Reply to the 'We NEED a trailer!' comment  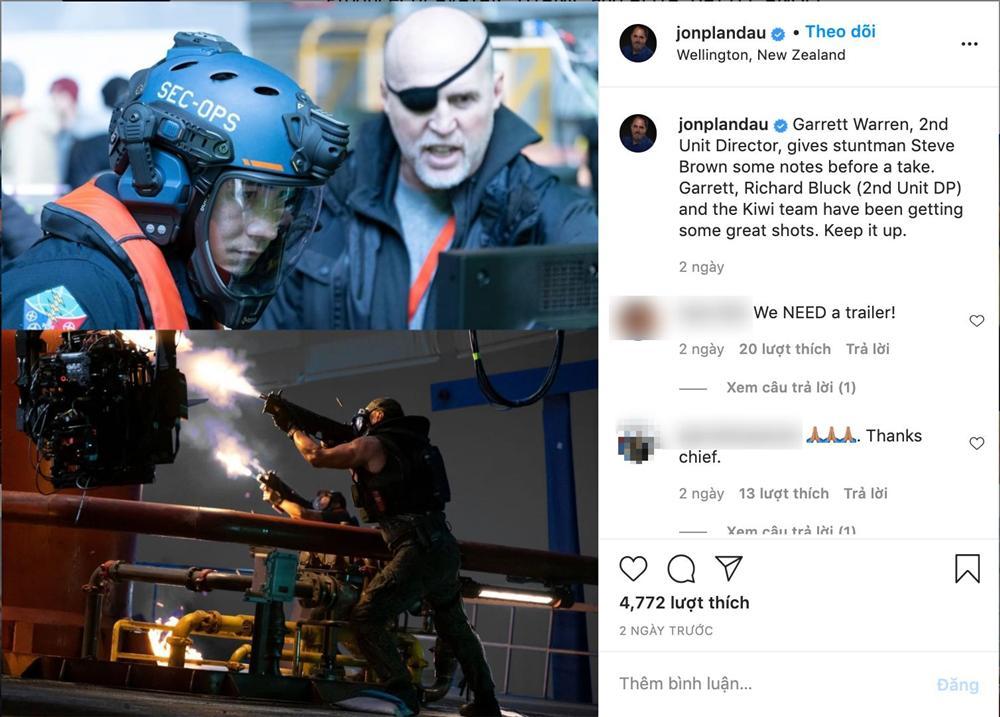pyautogui.click(x=867, y=349)
